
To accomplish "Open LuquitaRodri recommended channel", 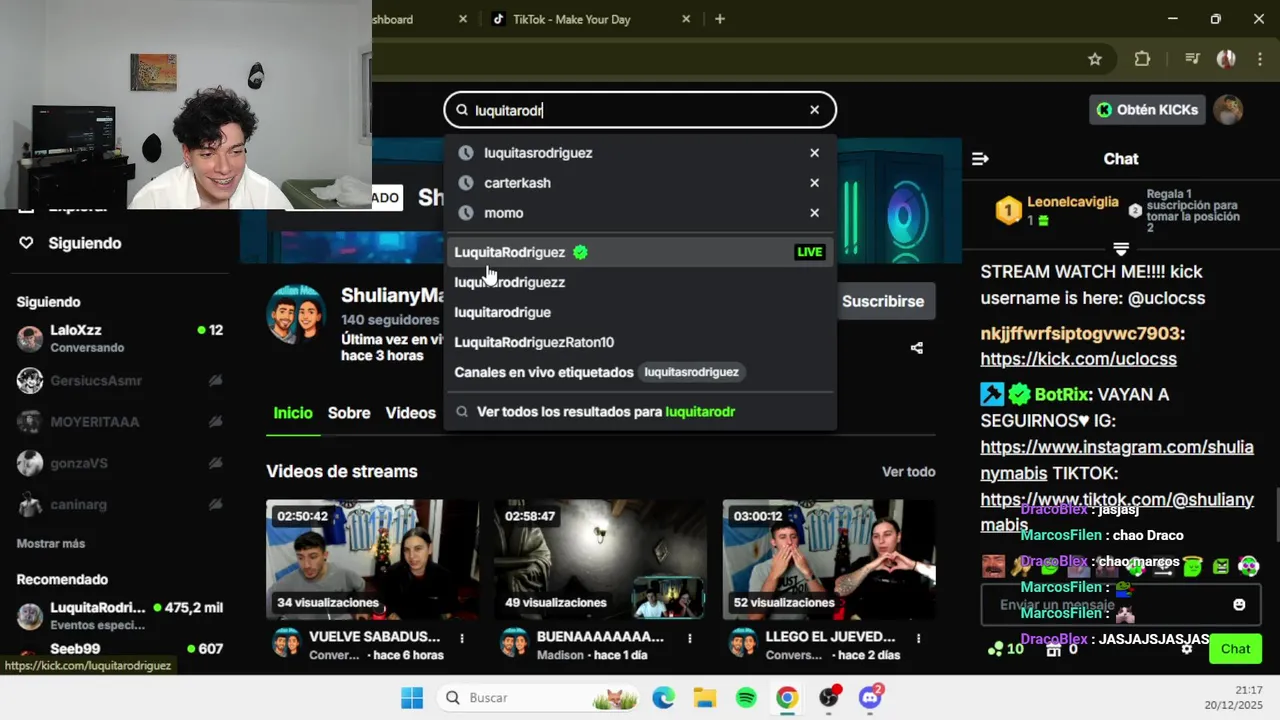I will click(x=120, y=616).
